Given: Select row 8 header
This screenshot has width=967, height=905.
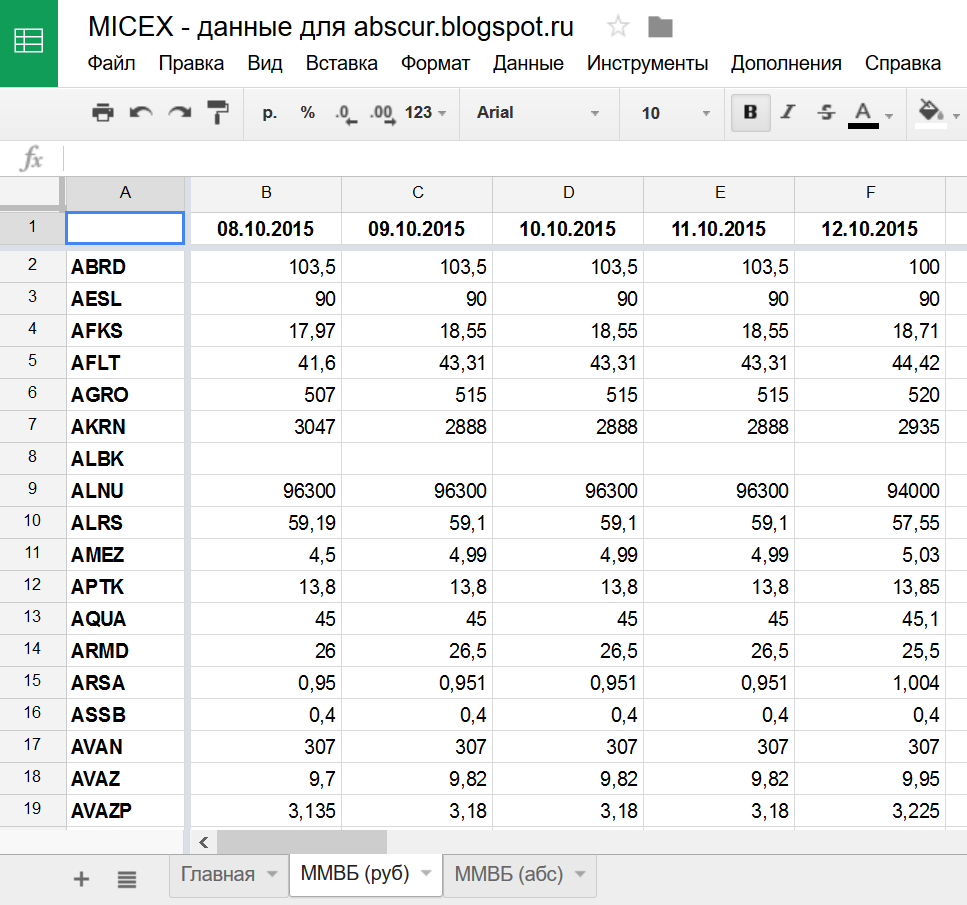Looking at the screenshot, I should tap(32, 458).
